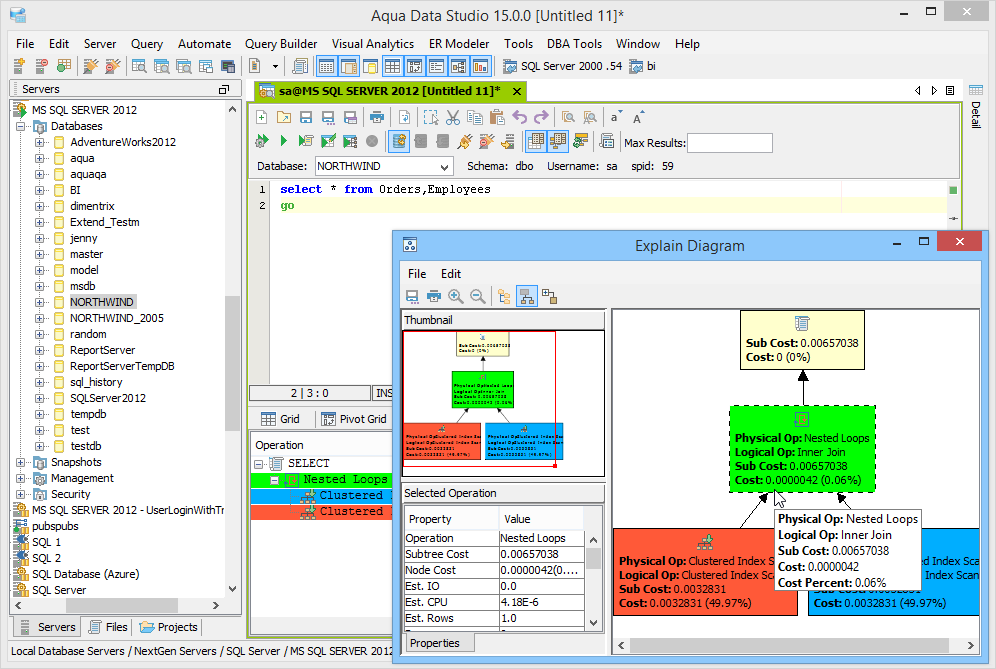Expand the AdventureWorks2012 database node
The width and height of the screenshot is (996, 669).
click(x=39, y=142)
